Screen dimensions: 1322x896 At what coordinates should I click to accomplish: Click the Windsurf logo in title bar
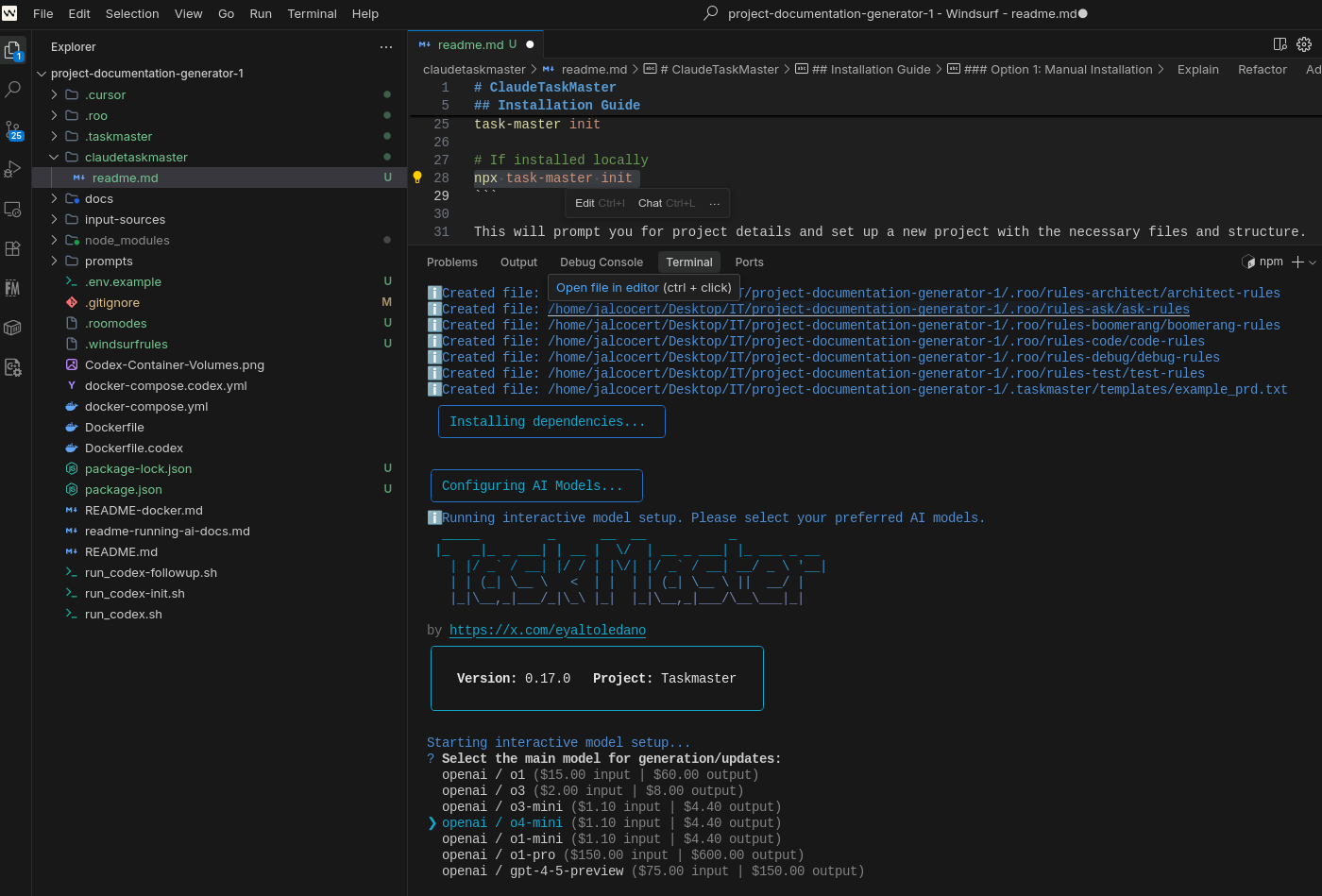click(x=9, y=13)
